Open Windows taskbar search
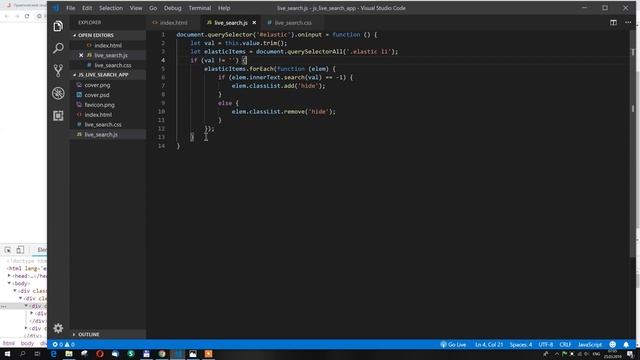The width and height of the screenshot is (640, 360). point(22,354)
